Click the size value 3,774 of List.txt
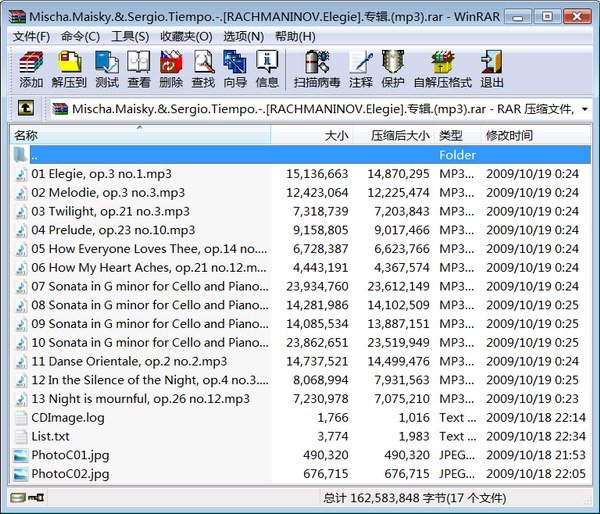Screen dimensions: 600x514 click(x=333, y=436)
